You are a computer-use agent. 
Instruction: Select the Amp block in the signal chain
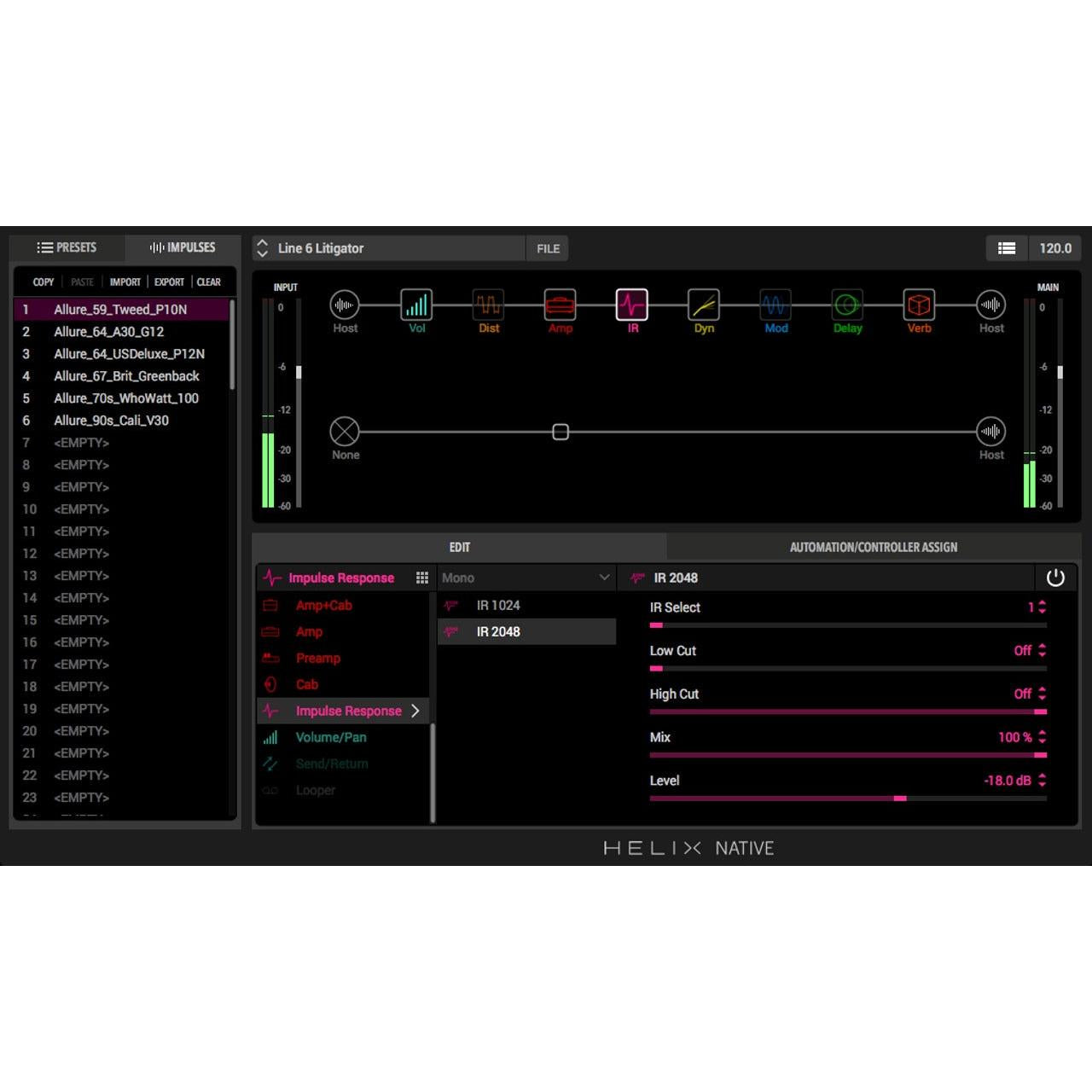(560, 305)
